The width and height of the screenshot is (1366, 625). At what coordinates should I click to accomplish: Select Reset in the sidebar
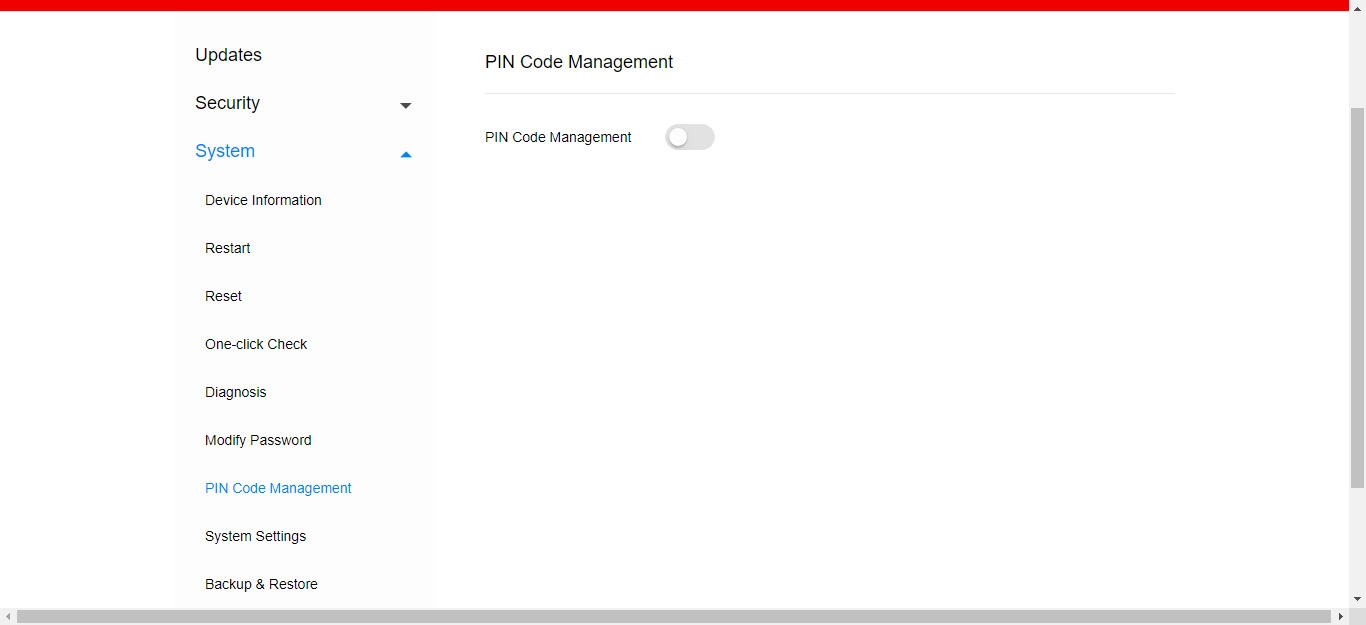(223, 296)
